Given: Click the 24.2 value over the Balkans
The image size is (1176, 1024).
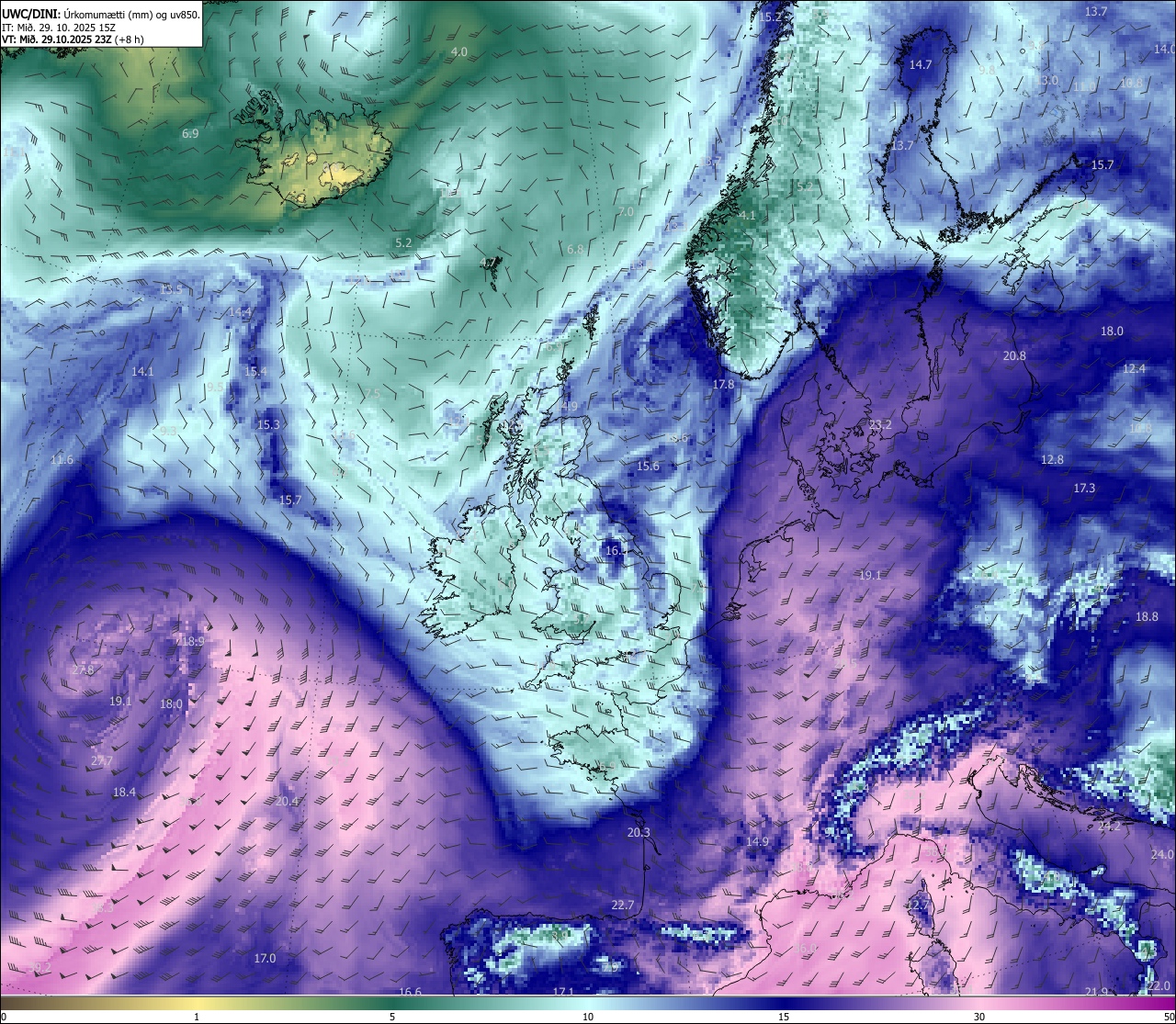Looking at the screenshot, I should click(x=1109, y=827).
